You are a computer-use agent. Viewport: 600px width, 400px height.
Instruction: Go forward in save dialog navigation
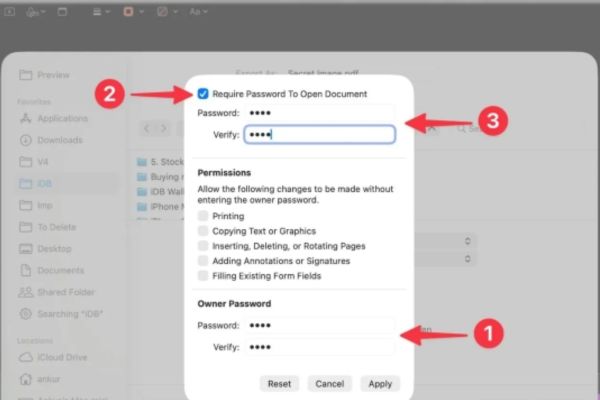click(x=163, y=128)
